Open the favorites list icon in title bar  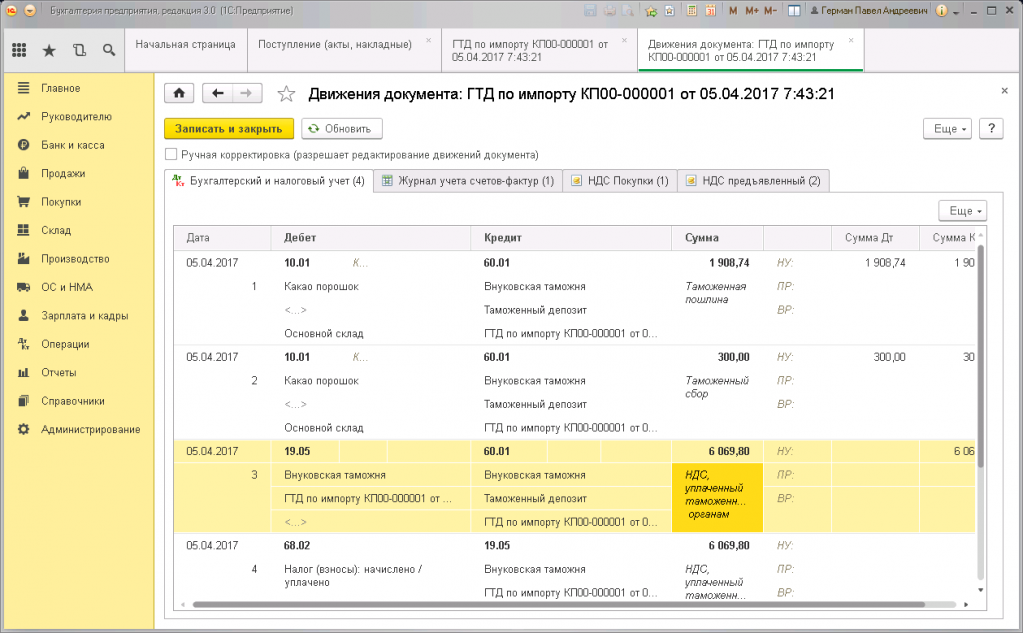[x=669, y=10]
